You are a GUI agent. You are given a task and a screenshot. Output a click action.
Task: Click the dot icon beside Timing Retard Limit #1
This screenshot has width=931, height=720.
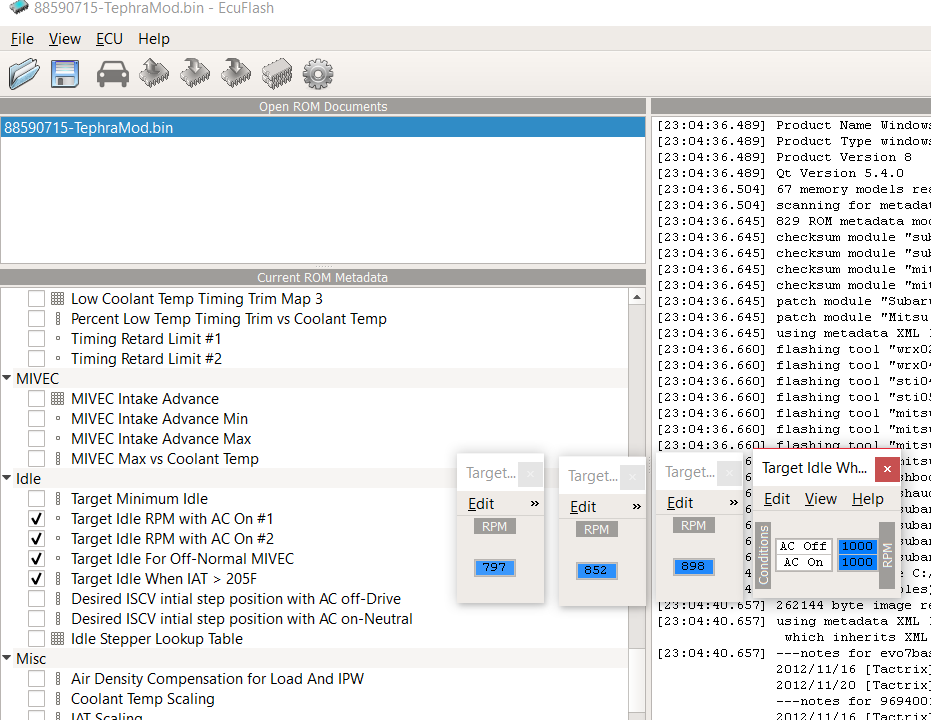click(58, 339)
